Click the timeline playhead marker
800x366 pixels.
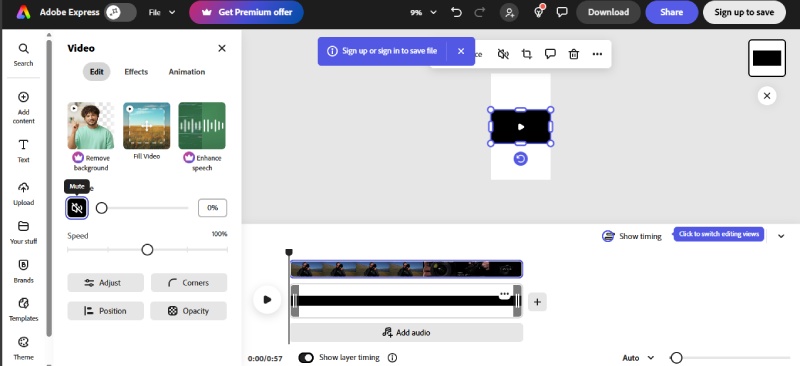[x=289, y=252]
